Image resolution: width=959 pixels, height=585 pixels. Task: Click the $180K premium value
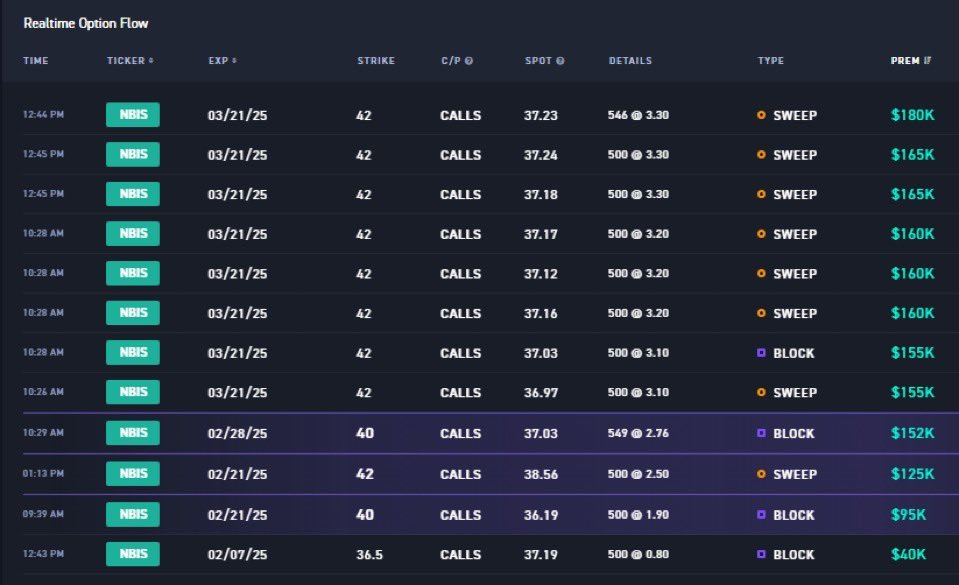coord(912,115)
